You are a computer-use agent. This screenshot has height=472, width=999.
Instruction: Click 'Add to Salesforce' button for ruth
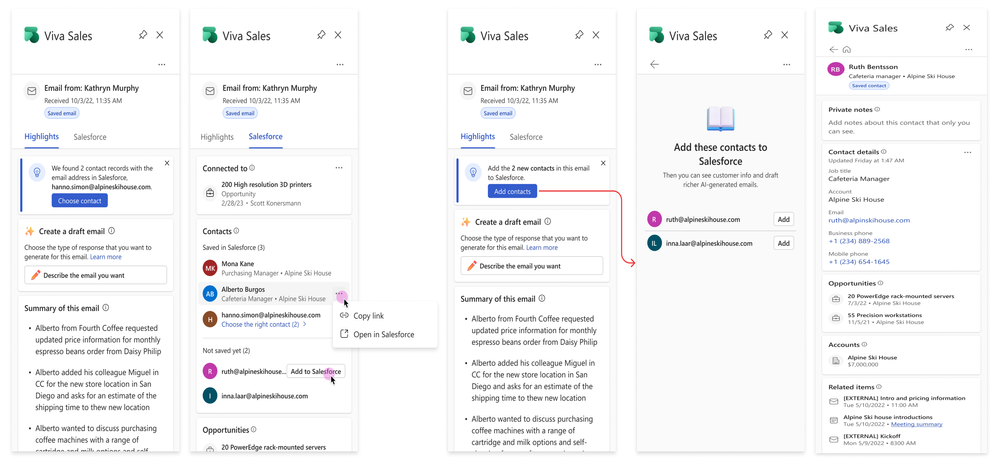point(316,371)
